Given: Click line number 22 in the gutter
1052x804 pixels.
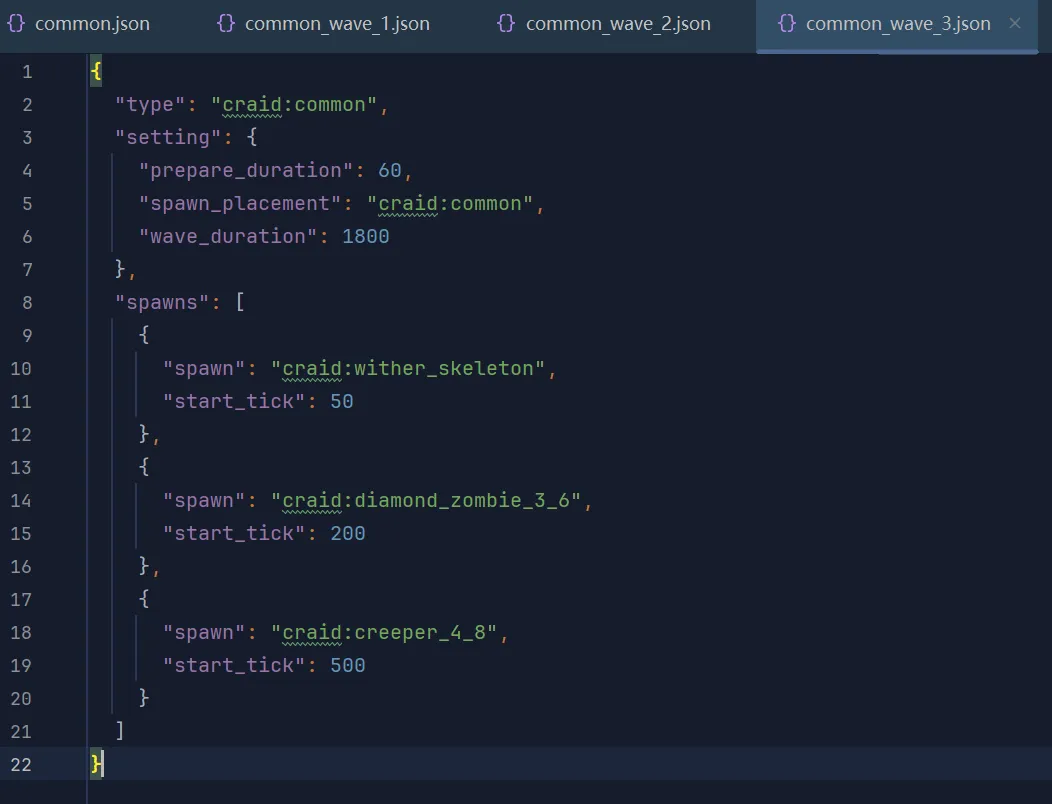Looking at the screenshot, I should click(21, 764).
